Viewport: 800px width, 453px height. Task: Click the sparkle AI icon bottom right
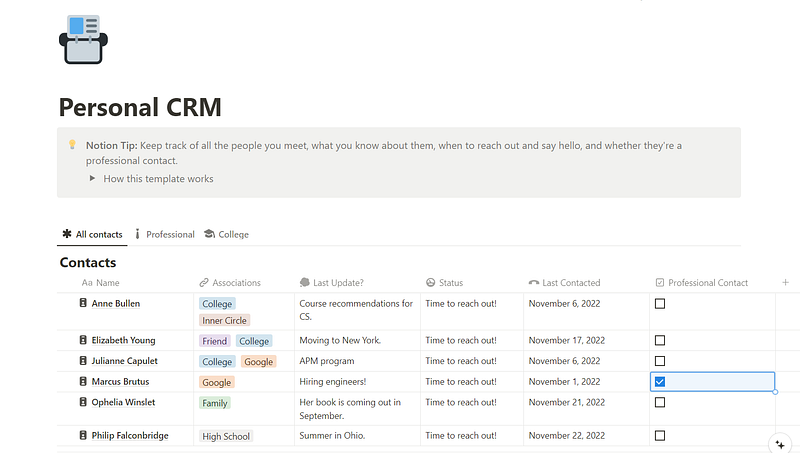pos(778,444)
